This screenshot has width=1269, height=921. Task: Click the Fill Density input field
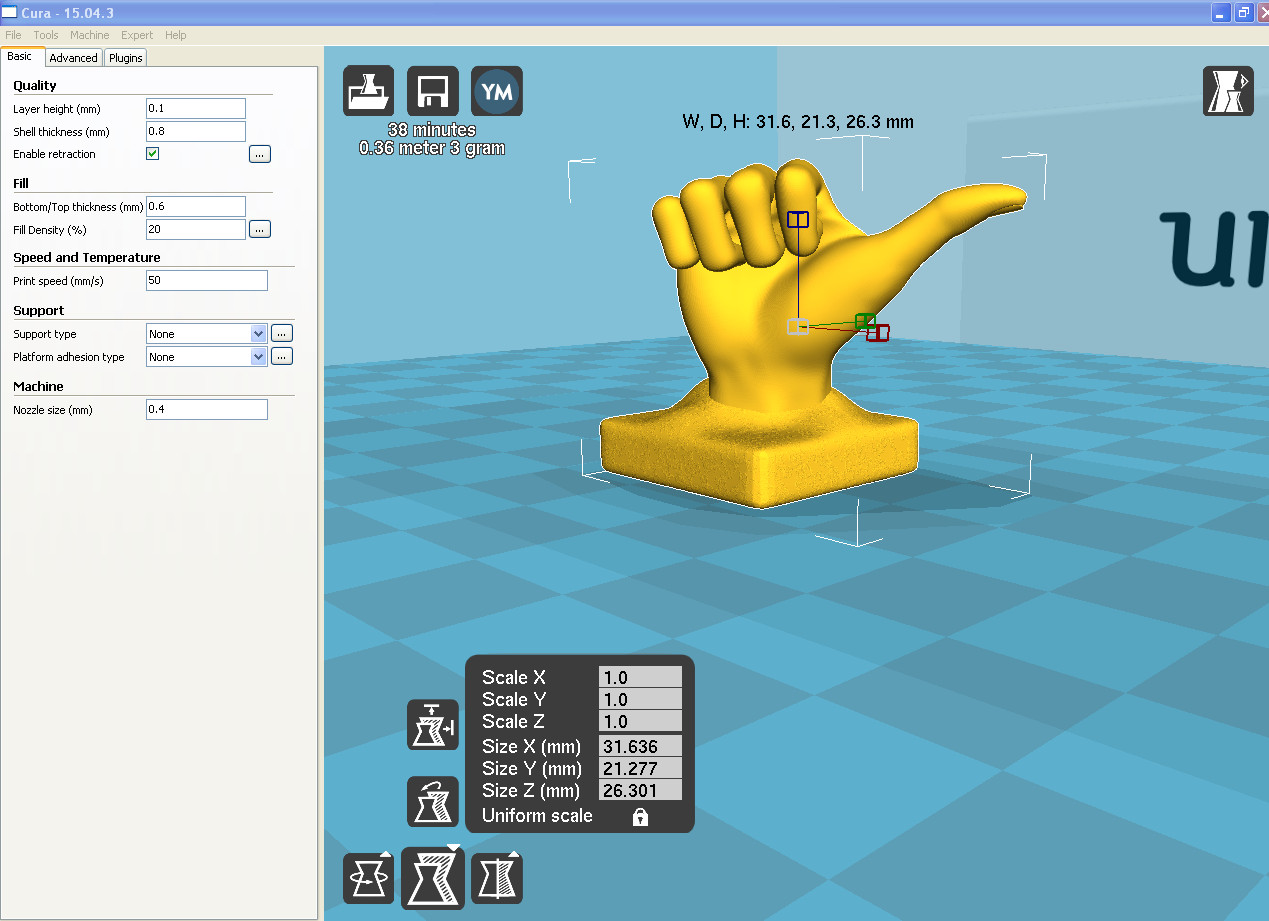click(x=196, y=229)
